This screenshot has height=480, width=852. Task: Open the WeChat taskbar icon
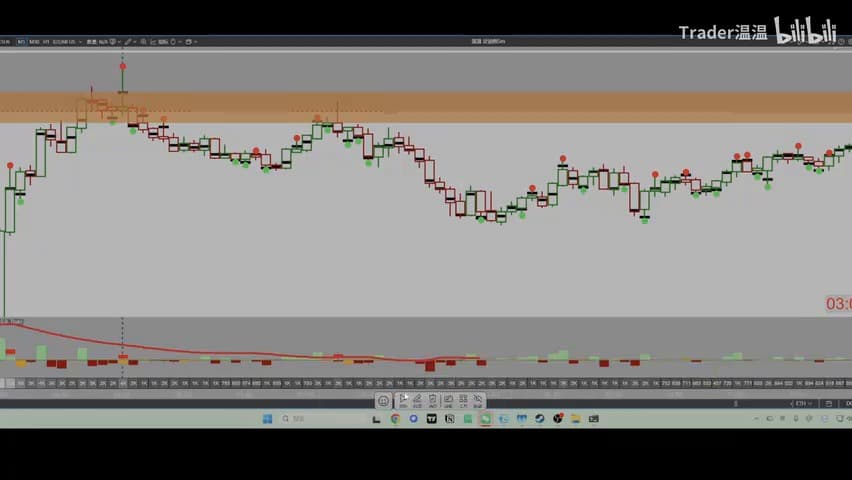click(x=485, y=419)
